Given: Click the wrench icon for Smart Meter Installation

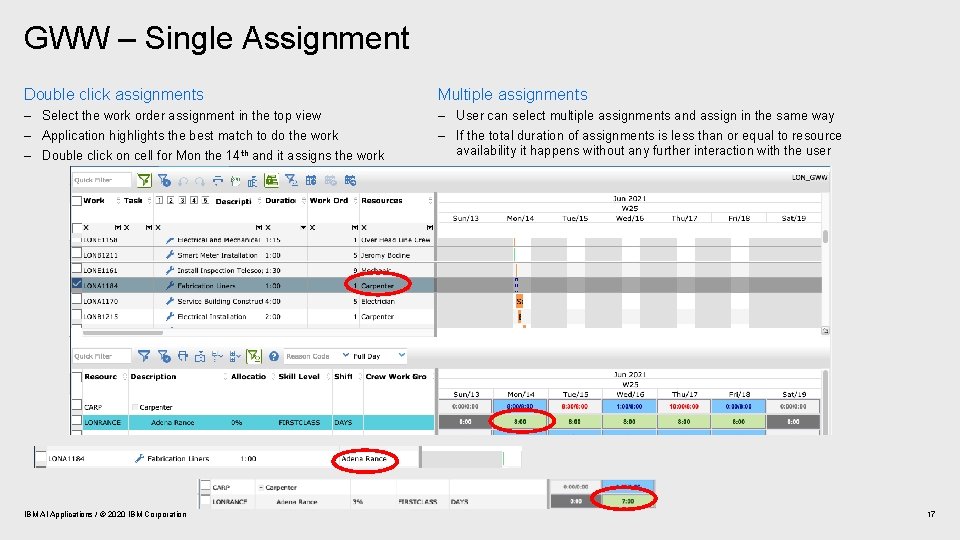Looking at the screenshot, I should pyautogui.click(x=170, y=255).
